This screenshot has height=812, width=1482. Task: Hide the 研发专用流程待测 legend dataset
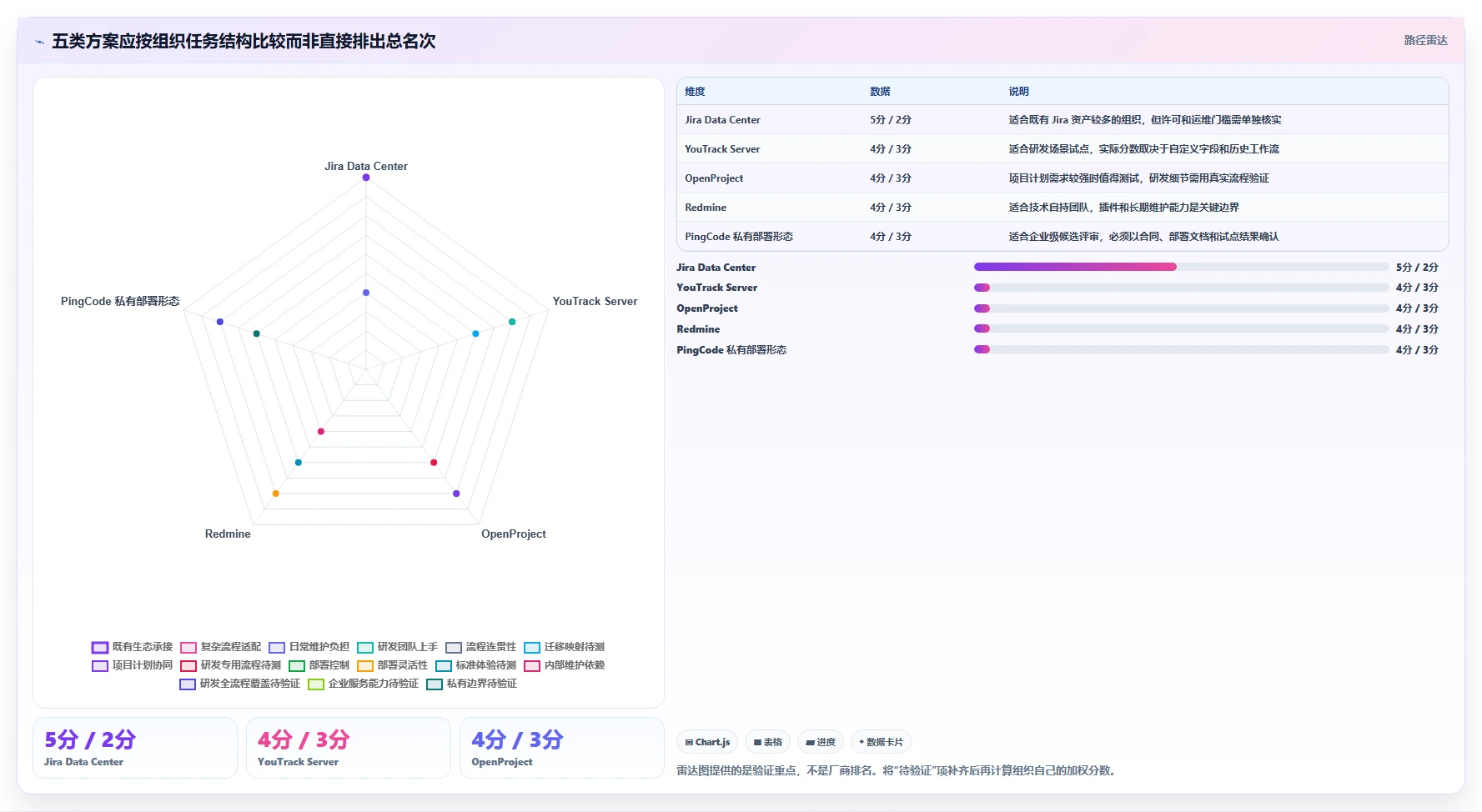tap(230, 665)
